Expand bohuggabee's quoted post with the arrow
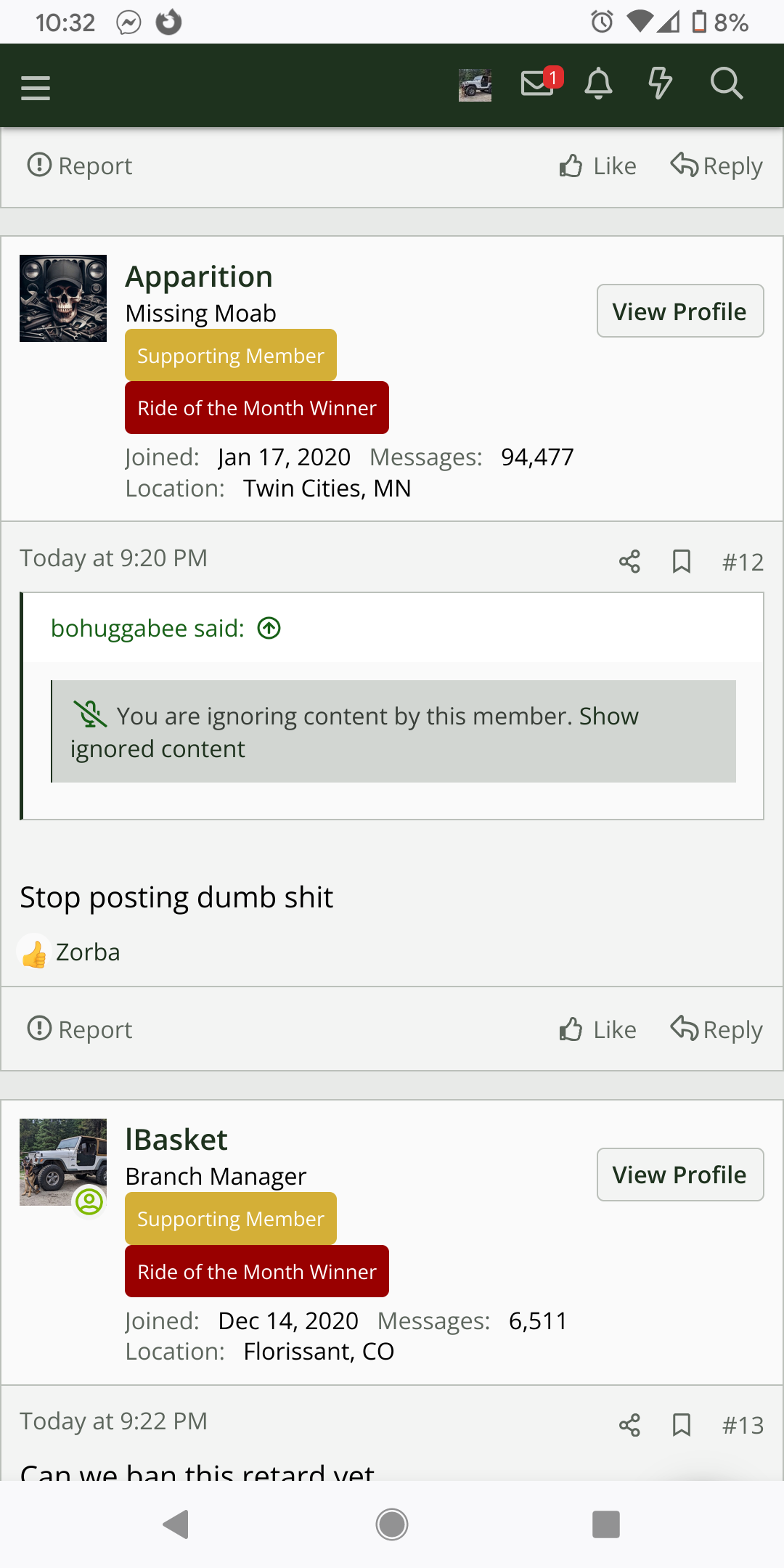Screen dimensions: 784x1568 (x=268, y=628)
